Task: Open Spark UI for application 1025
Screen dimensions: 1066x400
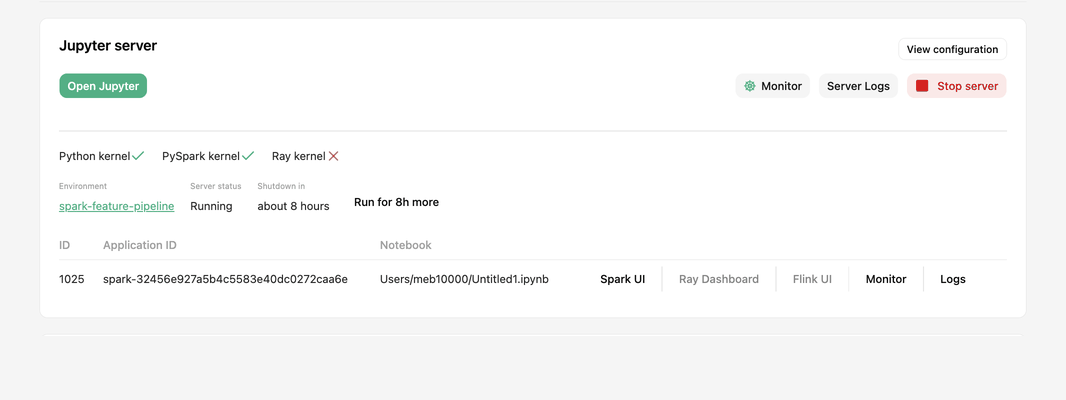Action: click(x=623, y=279)
